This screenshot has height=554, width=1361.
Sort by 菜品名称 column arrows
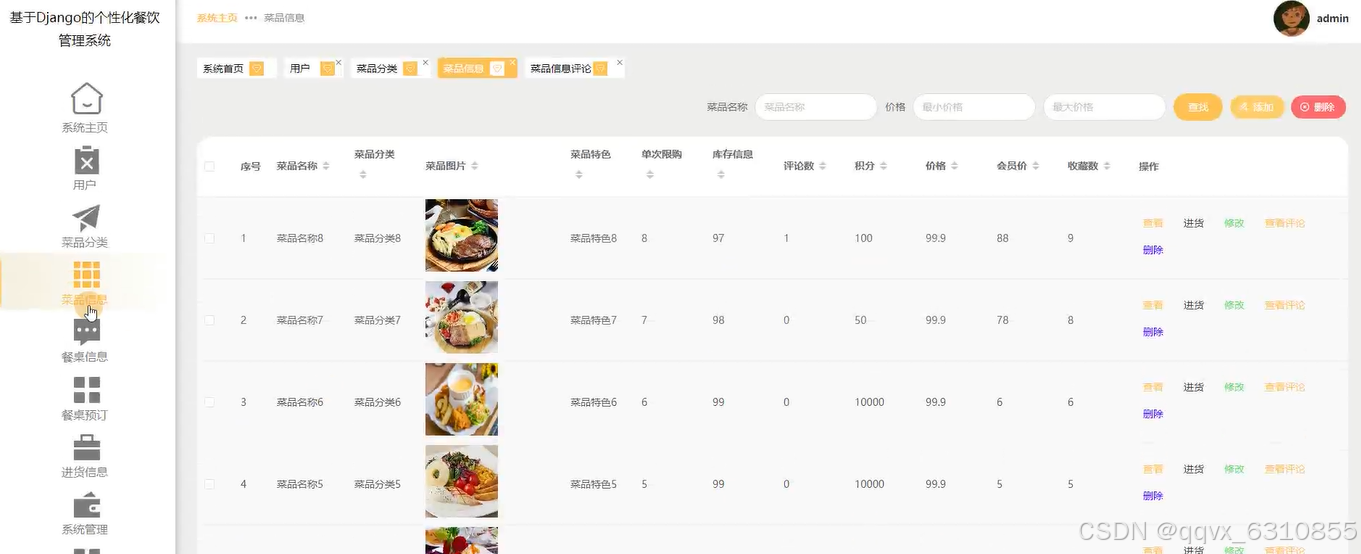tap(326, 166)
